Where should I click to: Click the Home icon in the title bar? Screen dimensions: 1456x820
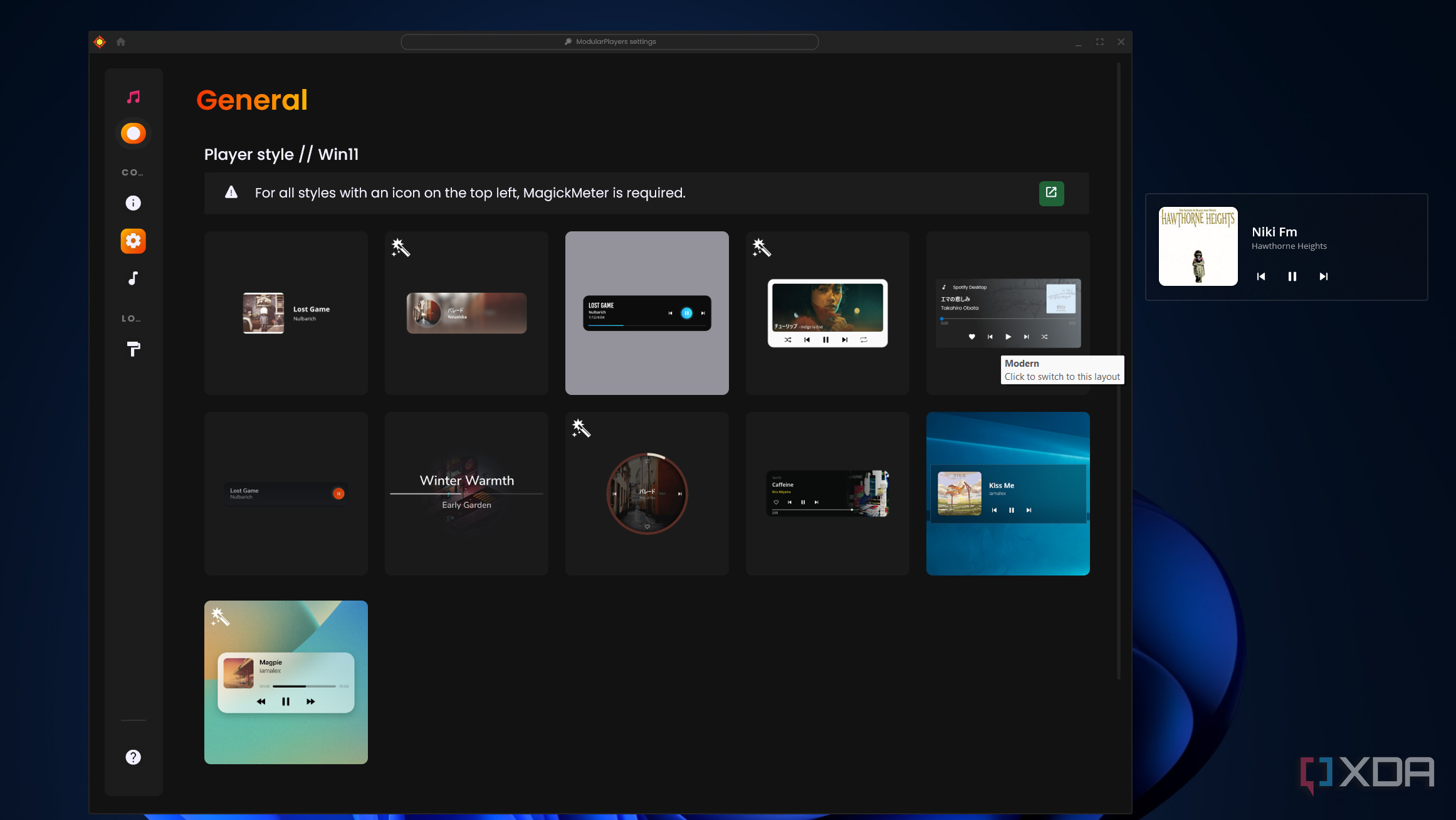120,41
